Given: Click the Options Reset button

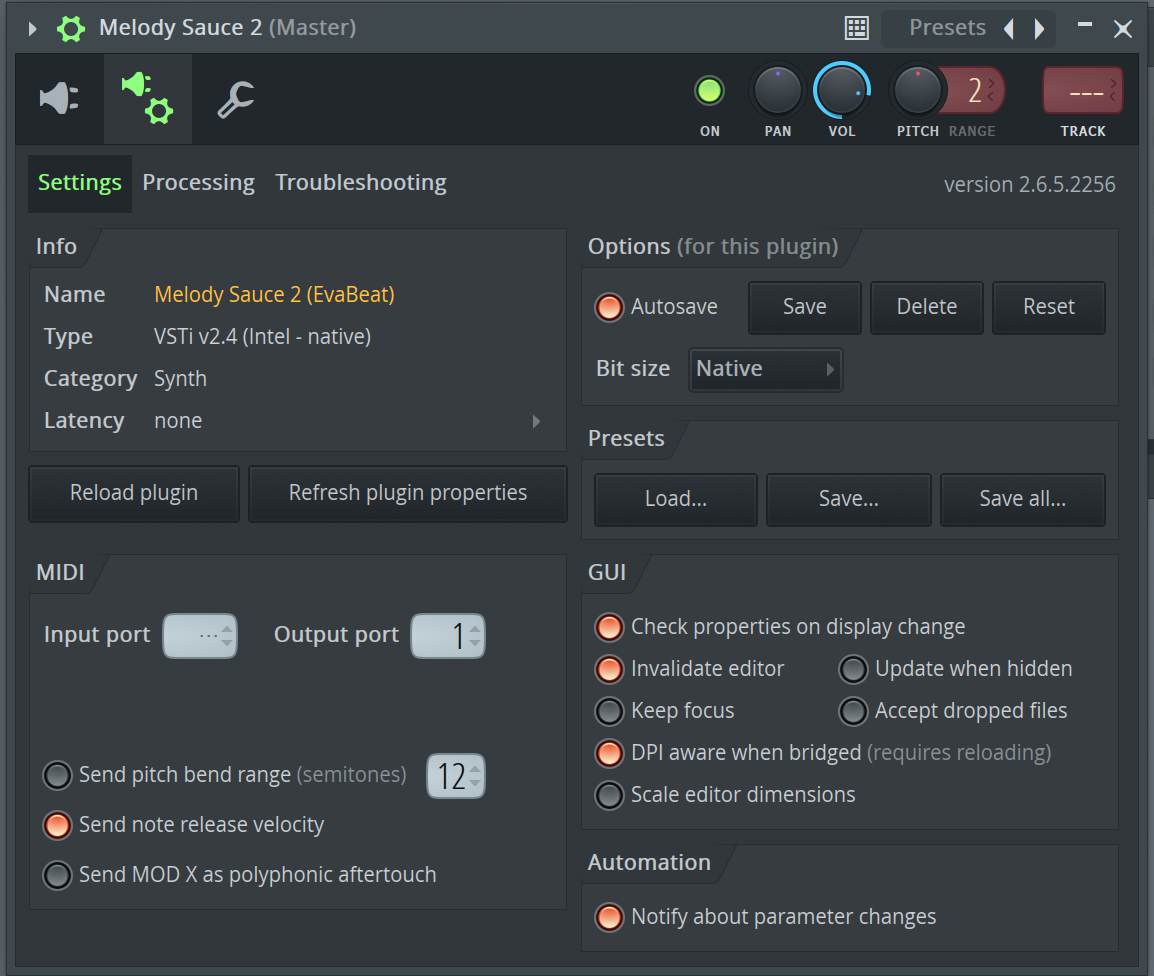Looking at the screenshot, I should tap(1049, 307).
